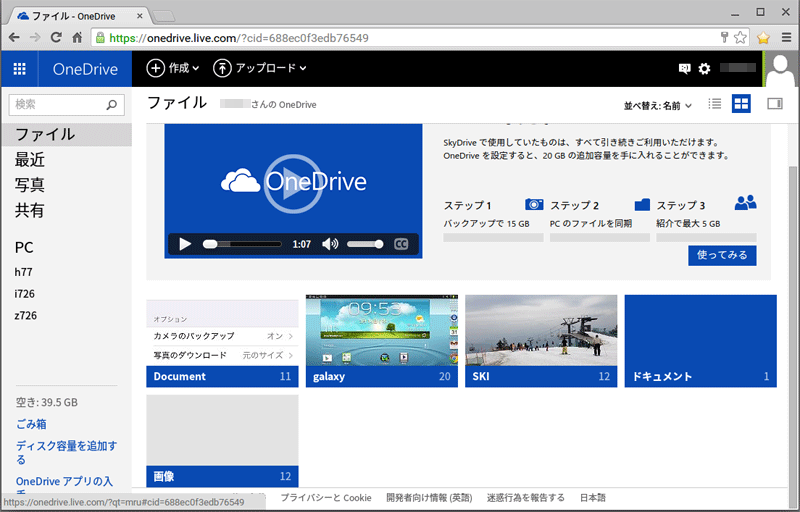Click the search magnifier icon

[x=112, y=105]
